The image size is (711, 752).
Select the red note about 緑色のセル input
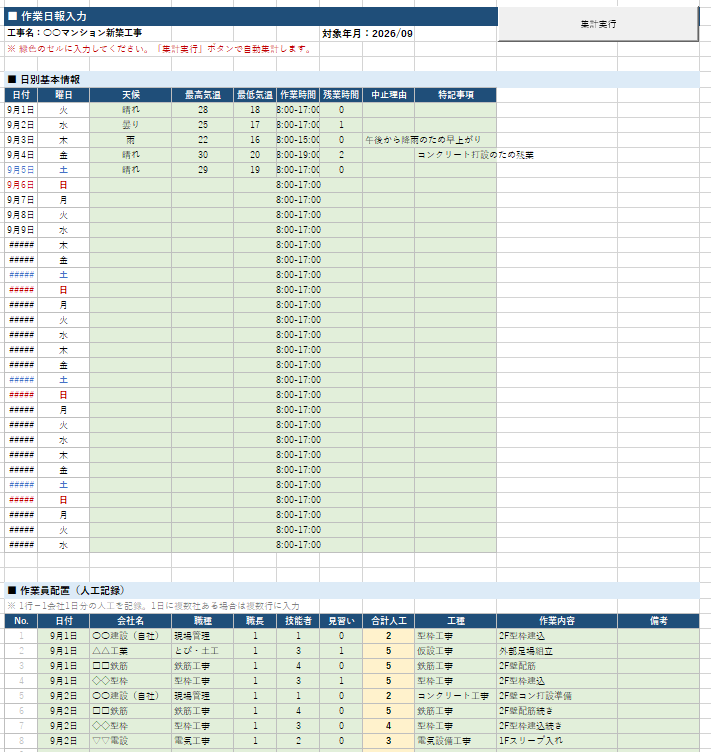pos(160,49)
